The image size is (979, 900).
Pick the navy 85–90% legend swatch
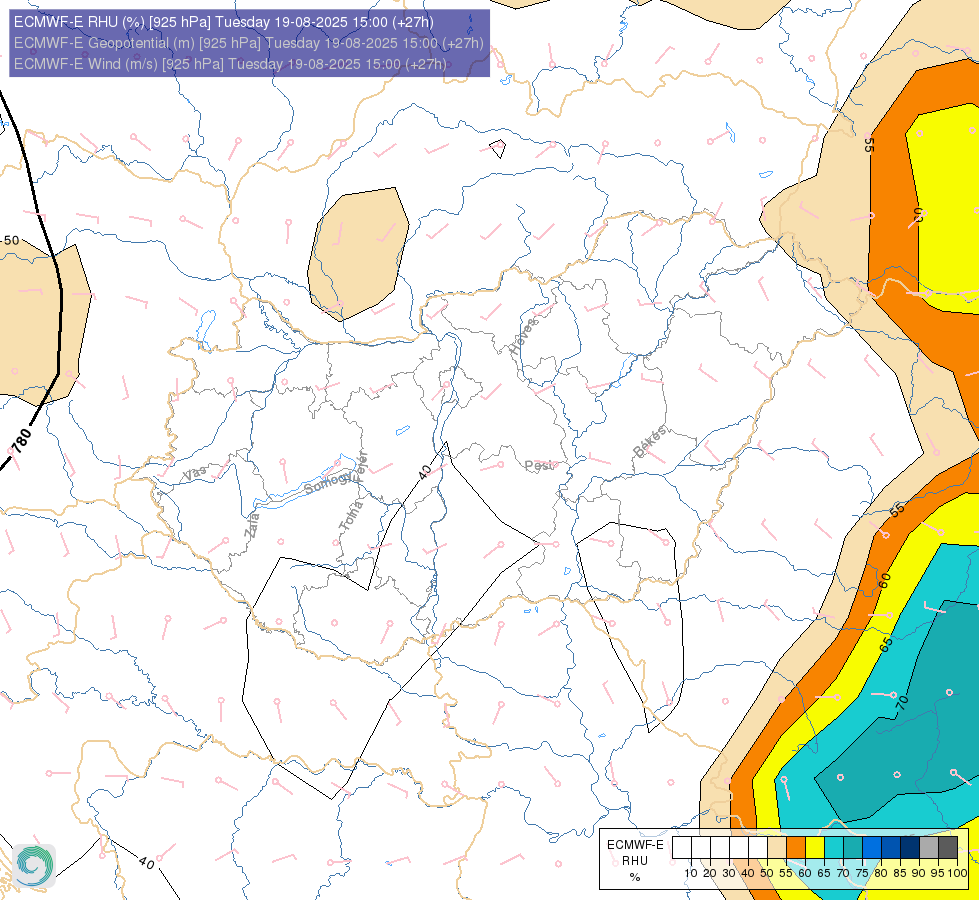(x=910, y=848)
